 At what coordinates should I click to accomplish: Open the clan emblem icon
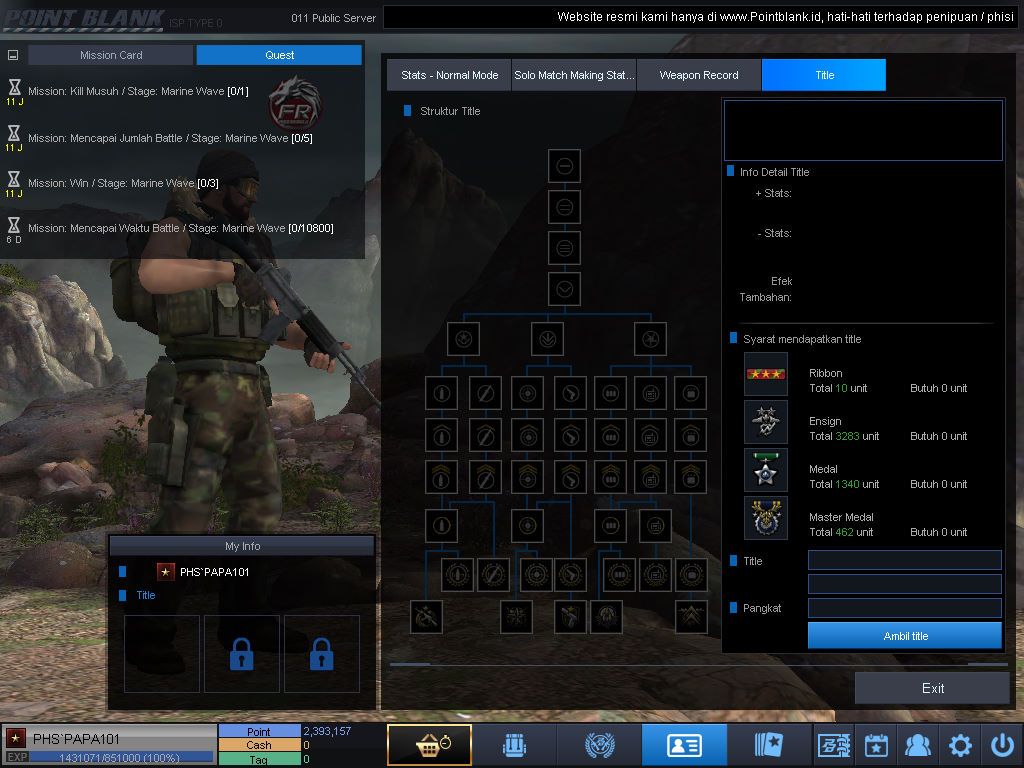[600, 745]
